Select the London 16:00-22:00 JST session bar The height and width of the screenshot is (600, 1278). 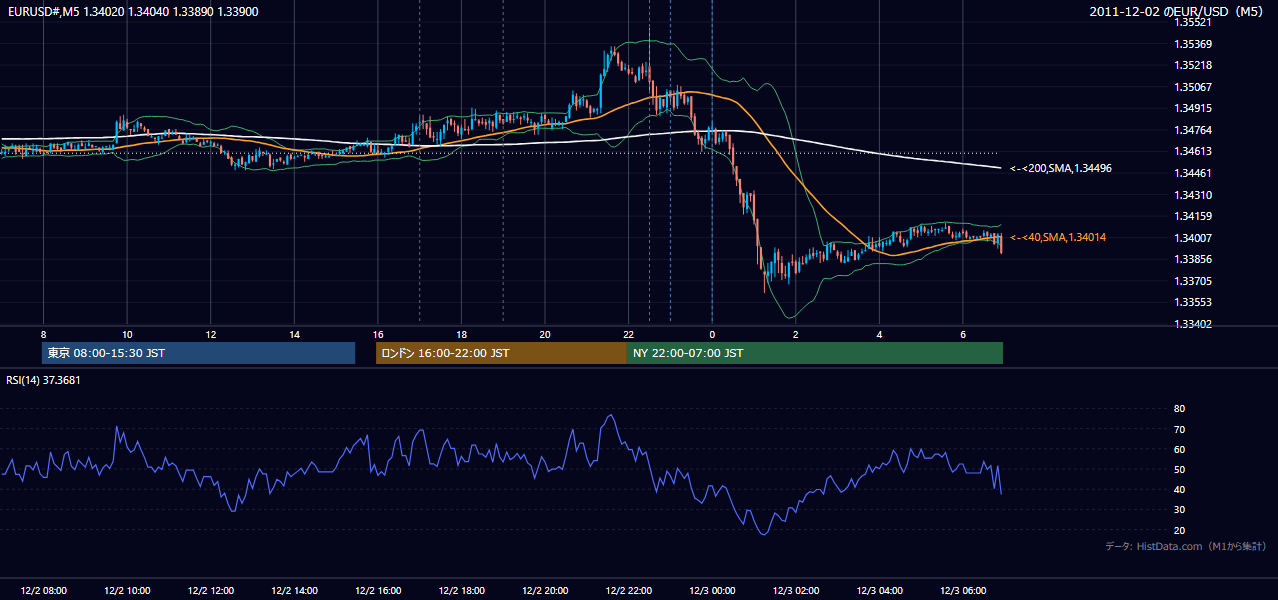(x=501, y=353)
